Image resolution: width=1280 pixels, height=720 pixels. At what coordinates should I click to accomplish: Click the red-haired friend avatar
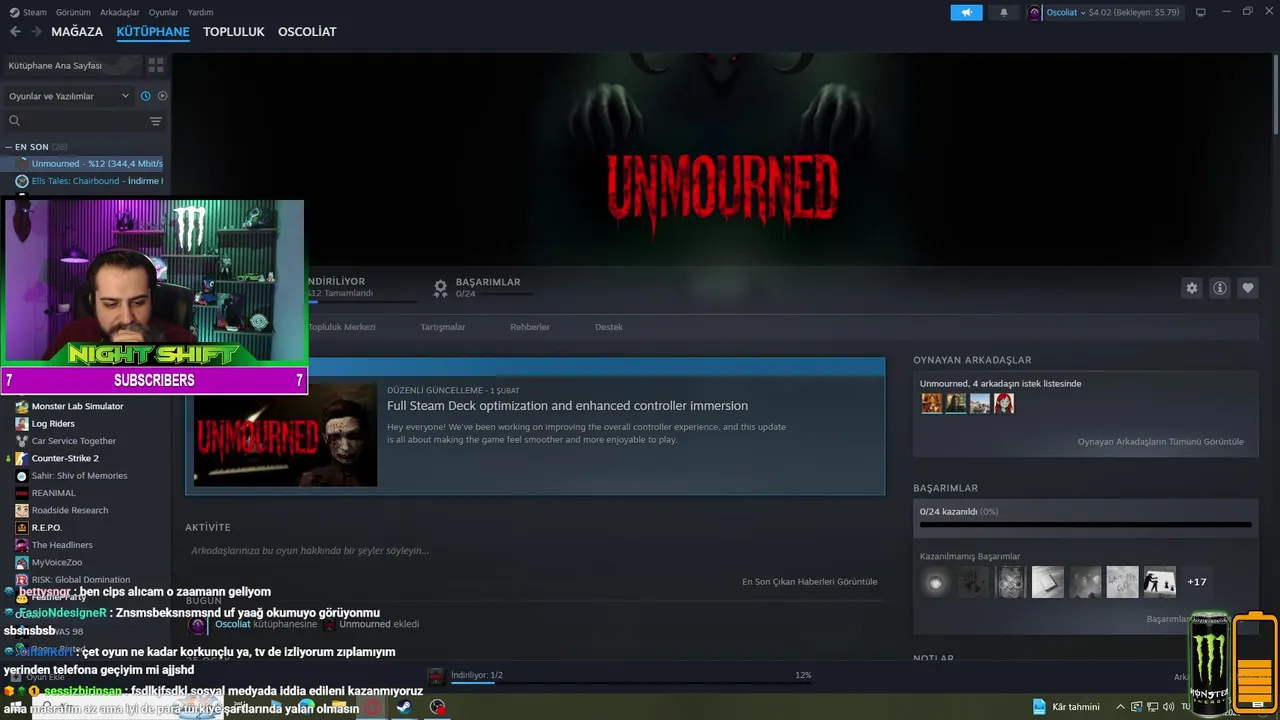[1004, 403]
